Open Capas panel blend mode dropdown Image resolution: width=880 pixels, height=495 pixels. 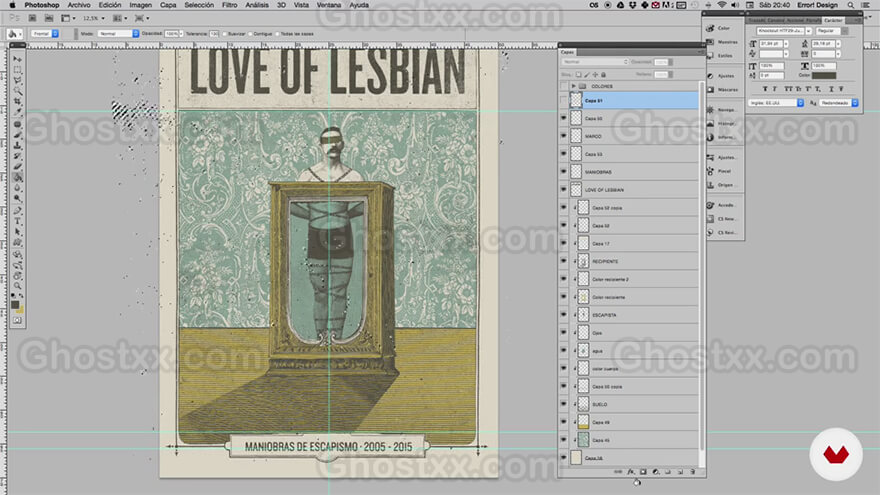point(595,62)
